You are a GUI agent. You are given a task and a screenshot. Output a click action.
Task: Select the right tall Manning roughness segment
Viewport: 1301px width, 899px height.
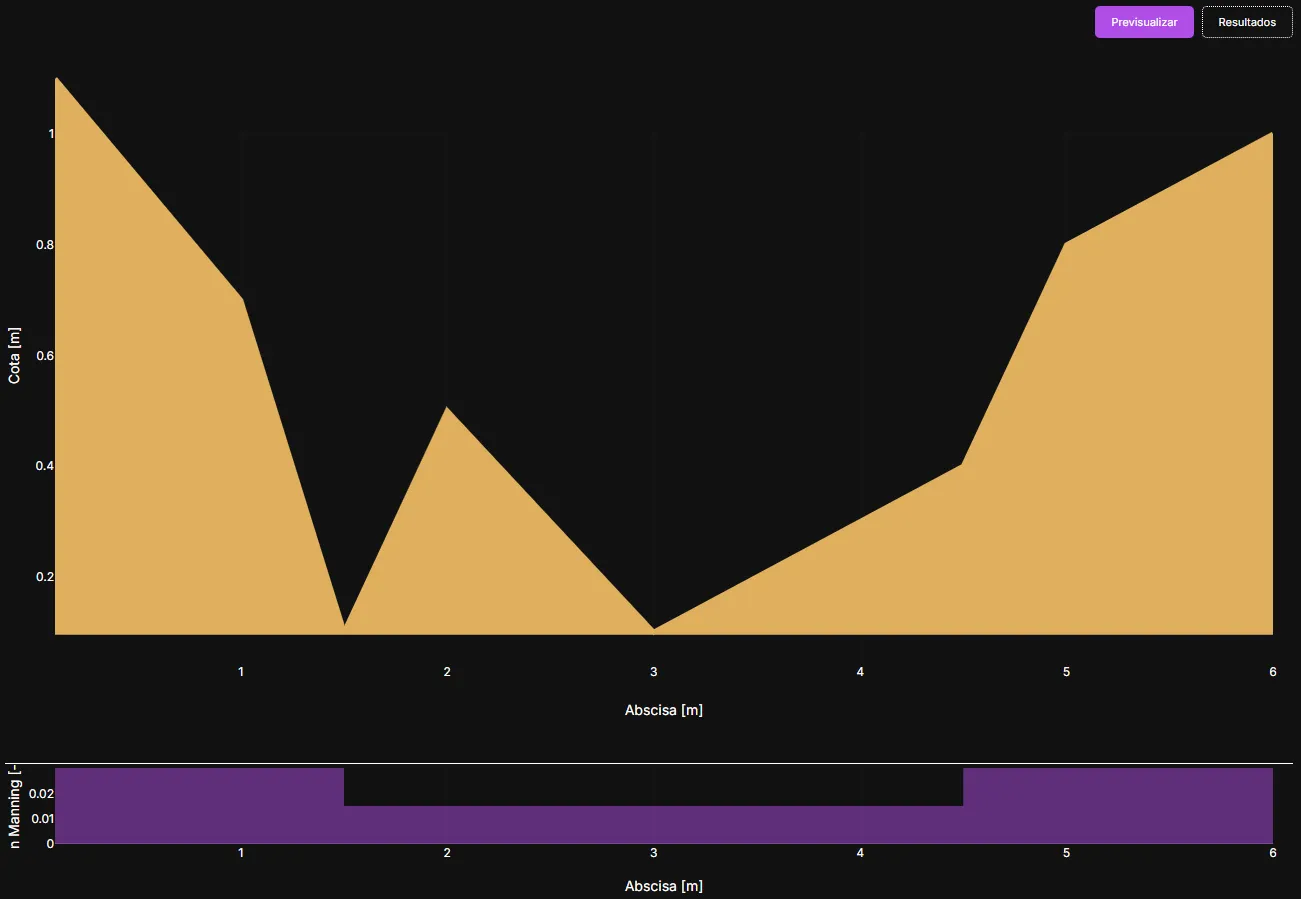point(1117,805)
